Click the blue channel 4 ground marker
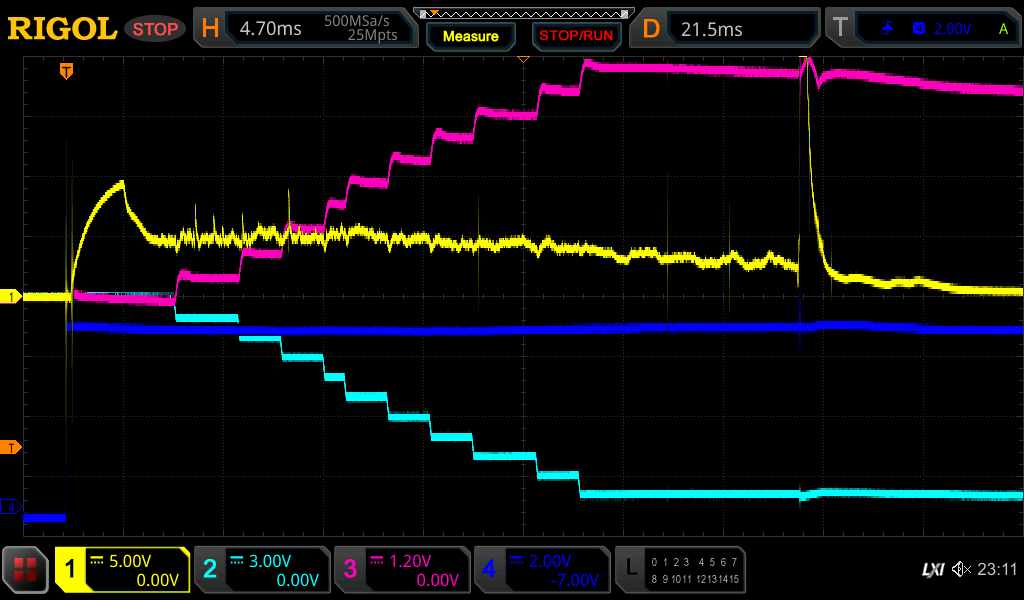1024x600 pixels. point(11,507)
